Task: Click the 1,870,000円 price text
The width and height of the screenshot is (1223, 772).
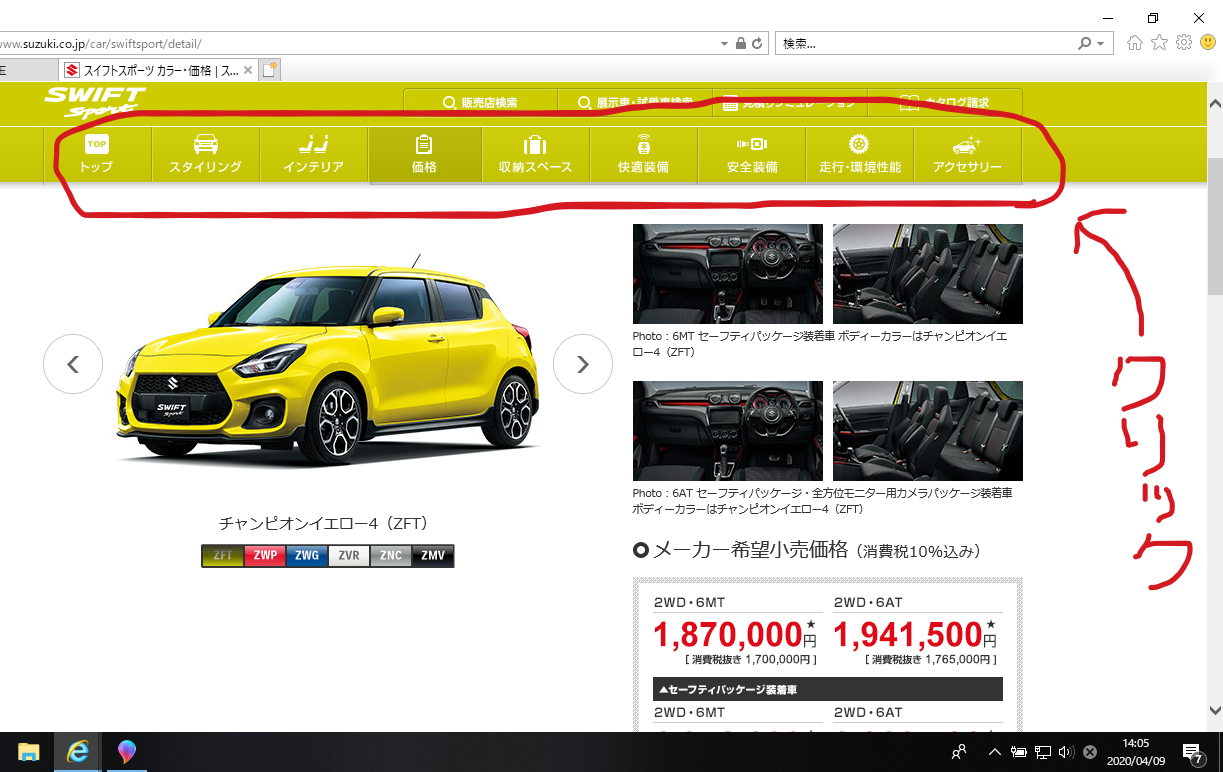Action: [x=735, y=634]
